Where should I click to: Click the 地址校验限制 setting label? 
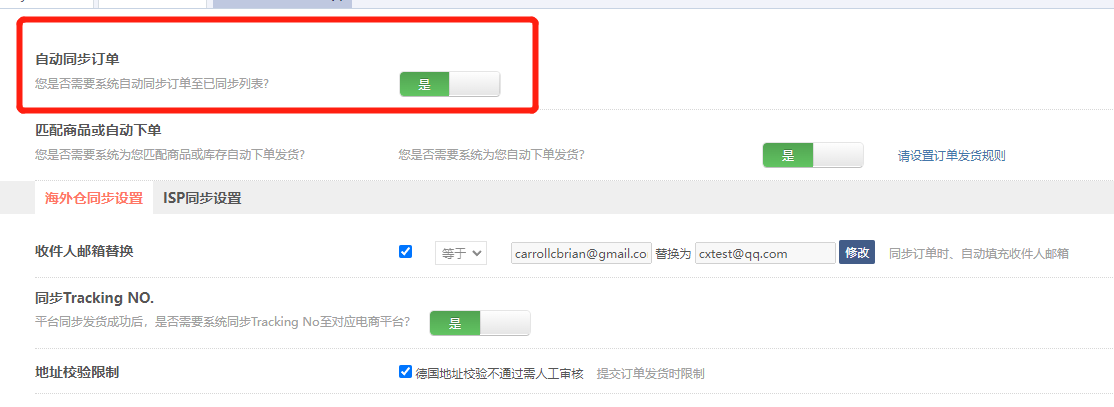[77, 371]
